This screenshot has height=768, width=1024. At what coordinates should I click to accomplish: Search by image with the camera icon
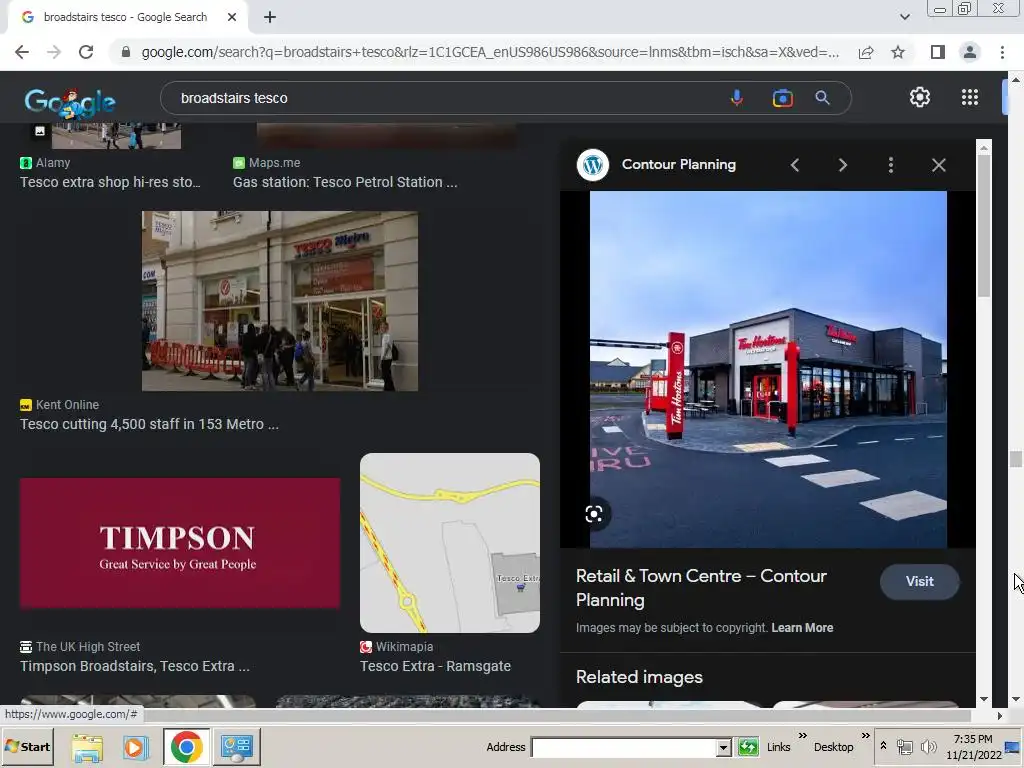[x=782, y=98]
